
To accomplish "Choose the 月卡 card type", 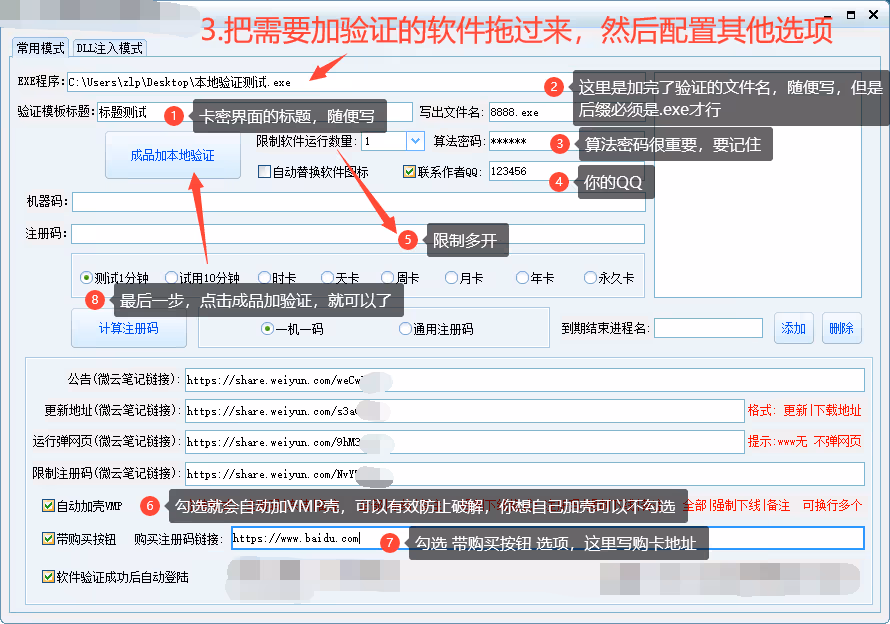I will 452,278.
